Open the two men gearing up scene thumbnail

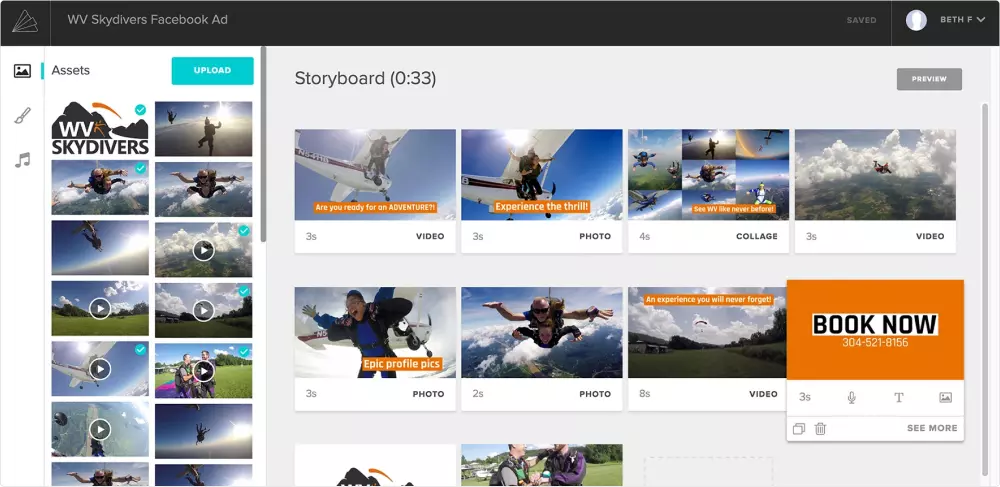(x=541, y=465)
